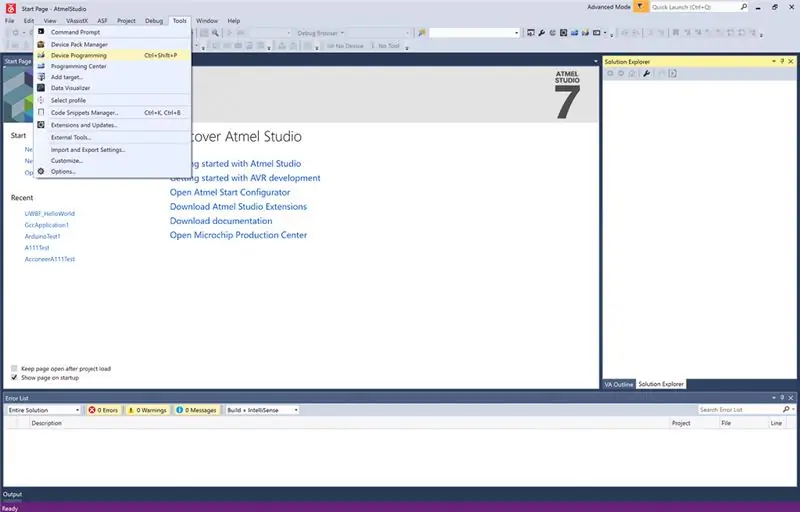Launch Data Visualizer
Screen dimensions: 800x512
click(x=112, y=88)
